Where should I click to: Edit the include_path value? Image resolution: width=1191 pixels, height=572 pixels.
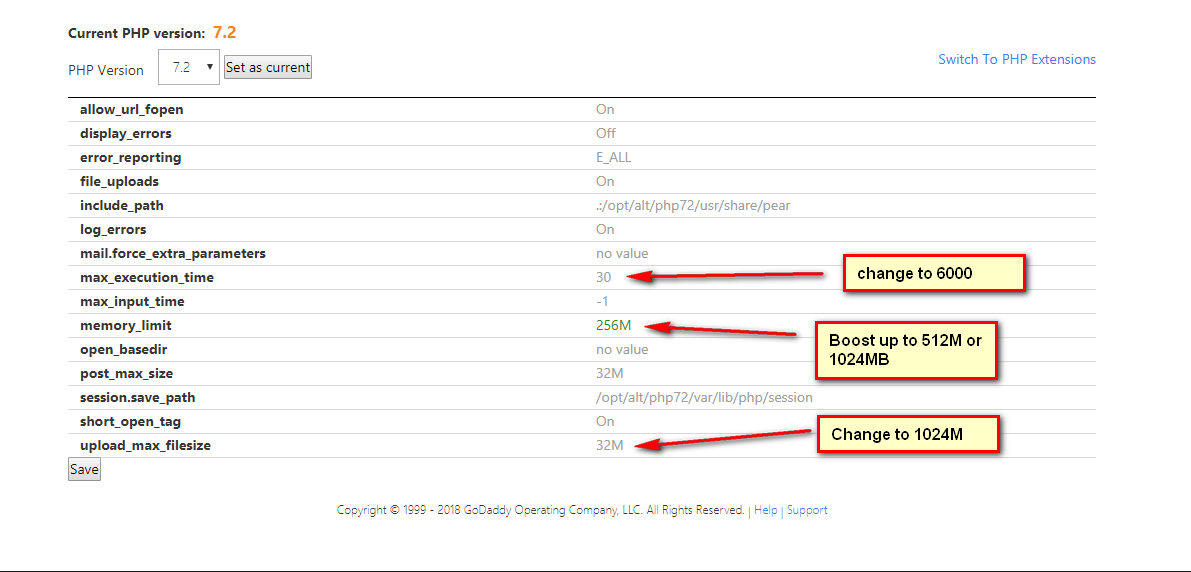[x=693, y=205]
